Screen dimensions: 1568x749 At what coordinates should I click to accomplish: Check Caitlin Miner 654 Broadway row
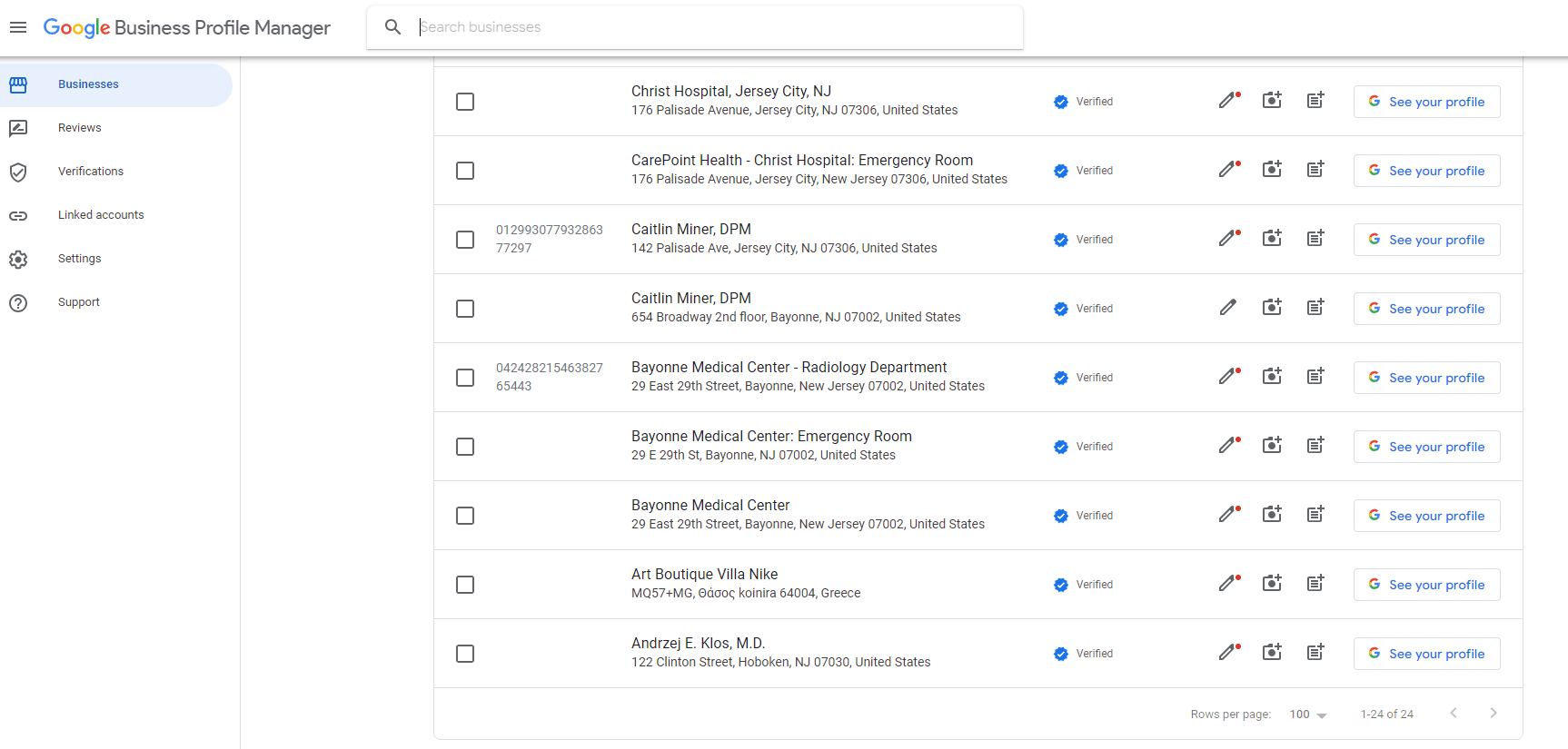465,309
